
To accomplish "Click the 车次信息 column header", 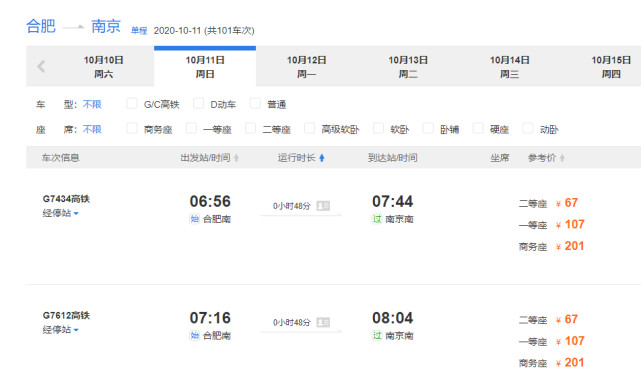I will [61, 158].
